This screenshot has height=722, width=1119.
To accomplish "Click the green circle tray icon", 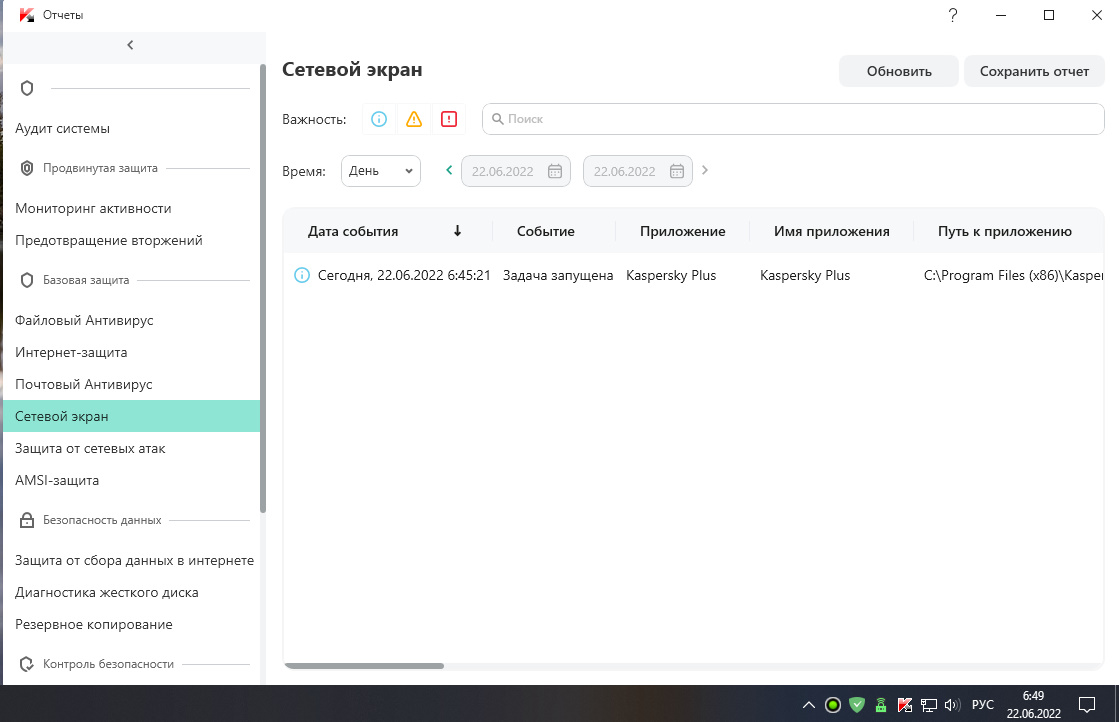I will pyautogui.click(x=833, y=705).
